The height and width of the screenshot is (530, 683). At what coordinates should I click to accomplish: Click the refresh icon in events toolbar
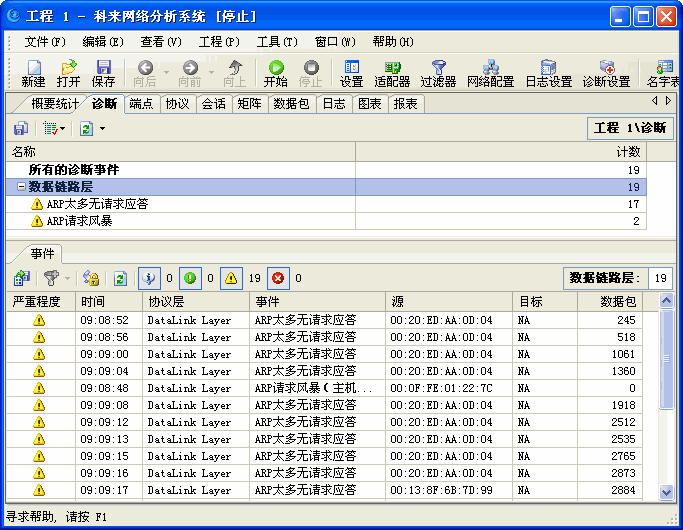point(120,278)
